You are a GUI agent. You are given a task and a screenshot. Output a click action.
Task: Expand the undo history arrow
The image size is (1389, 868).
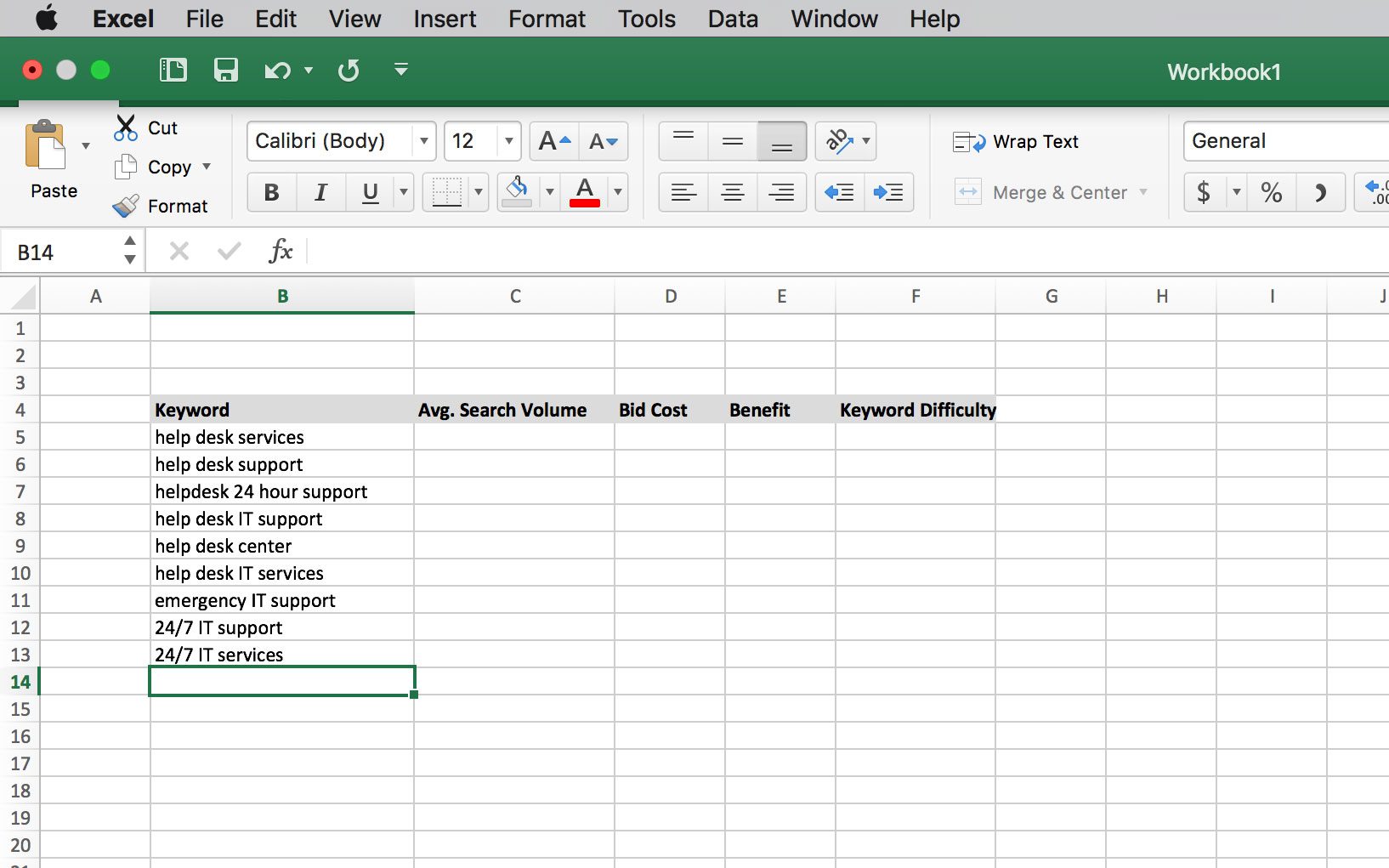pos(309,71)
